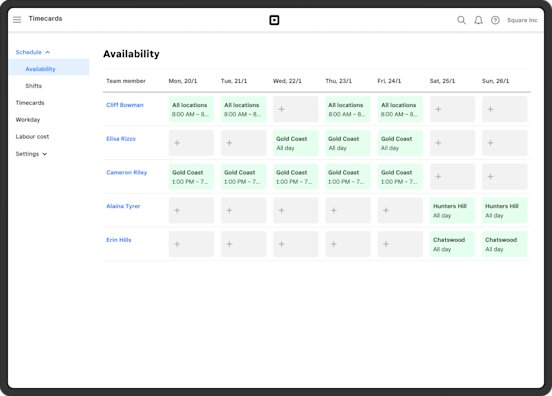Open Elisa Rizzo's Friday Gold Coast slot
This screenshot has height=396, width=552.
(400, 143)
